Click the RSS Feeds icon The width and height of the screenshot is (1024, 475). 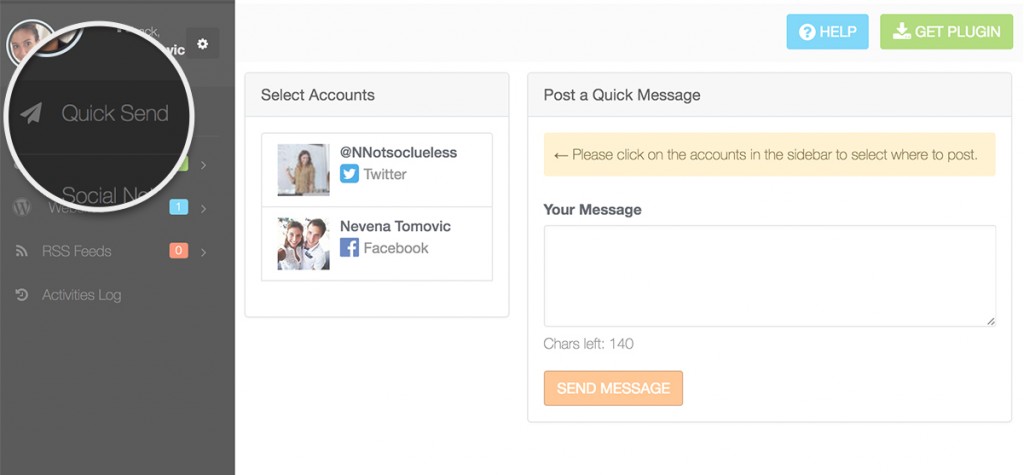(x=21, y=251)
